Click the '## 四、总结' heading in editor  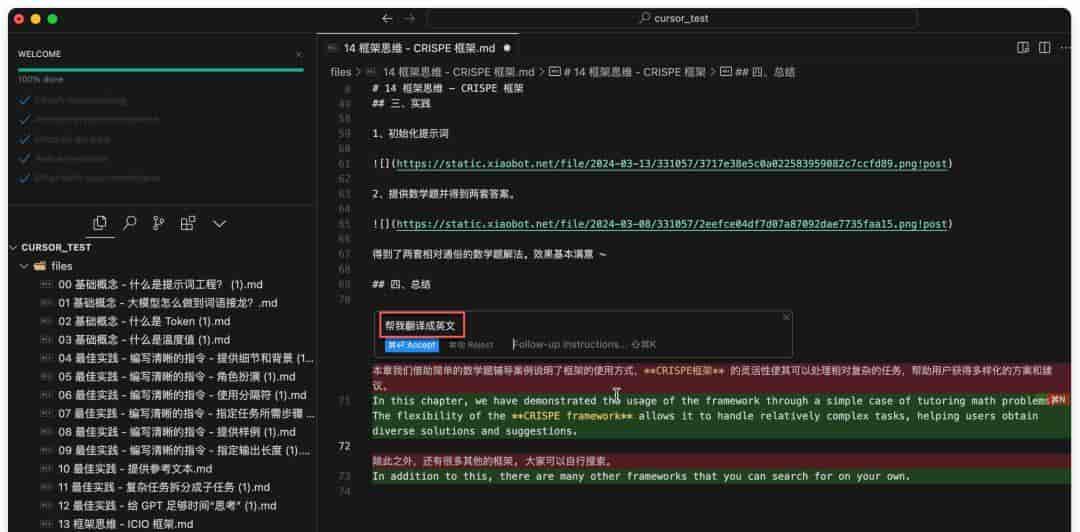pyautogui.click(x=401, y=285)
